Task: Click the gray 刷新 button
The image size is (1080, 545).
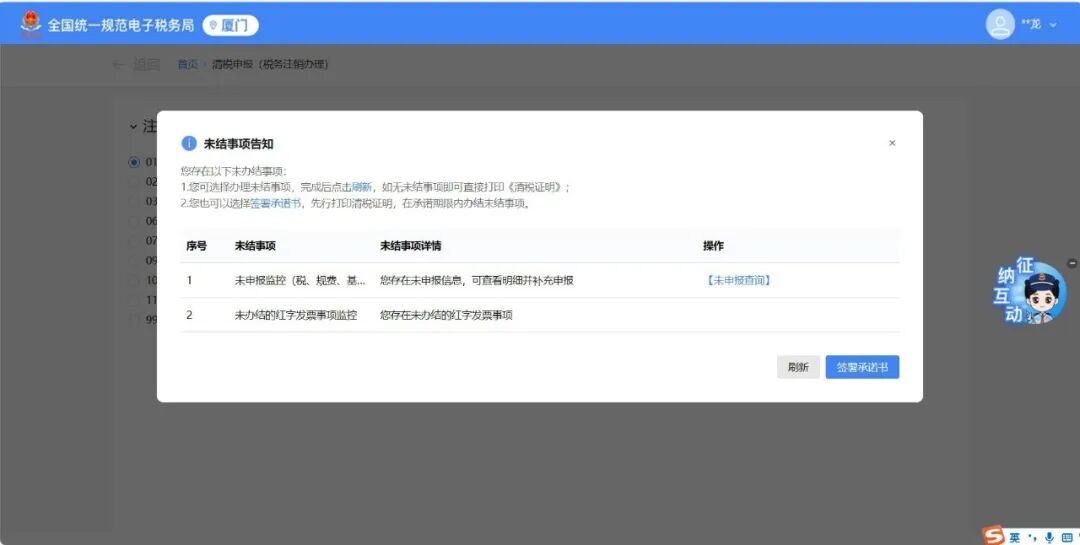Action: tap(798, 367)
